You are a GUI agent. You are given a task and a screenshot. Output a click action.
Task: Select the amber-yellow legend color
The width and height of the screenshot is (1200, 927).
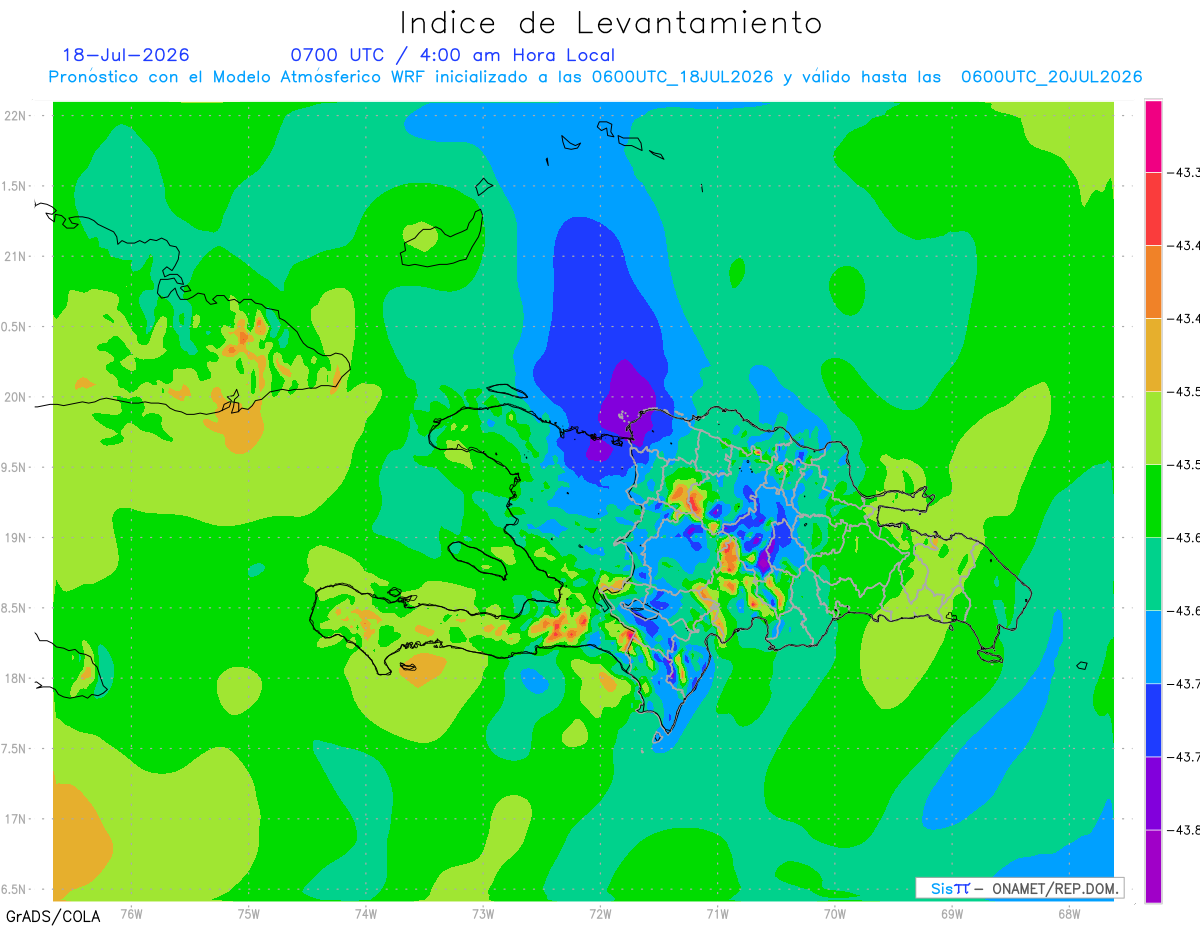pyautogui.click(x=1153, y=355)
